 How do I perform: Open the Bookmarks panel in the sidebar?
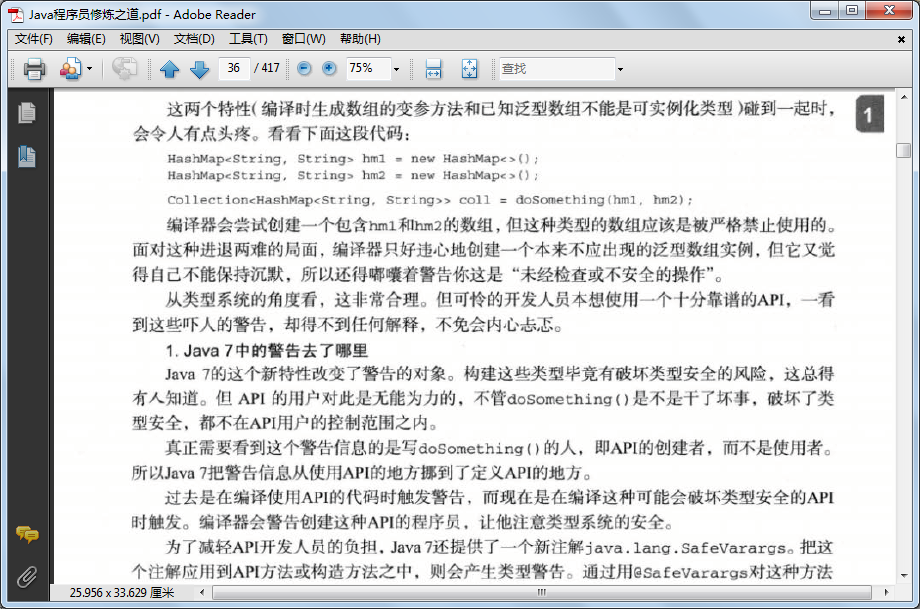pyautogui.click(x=26, y=157)
